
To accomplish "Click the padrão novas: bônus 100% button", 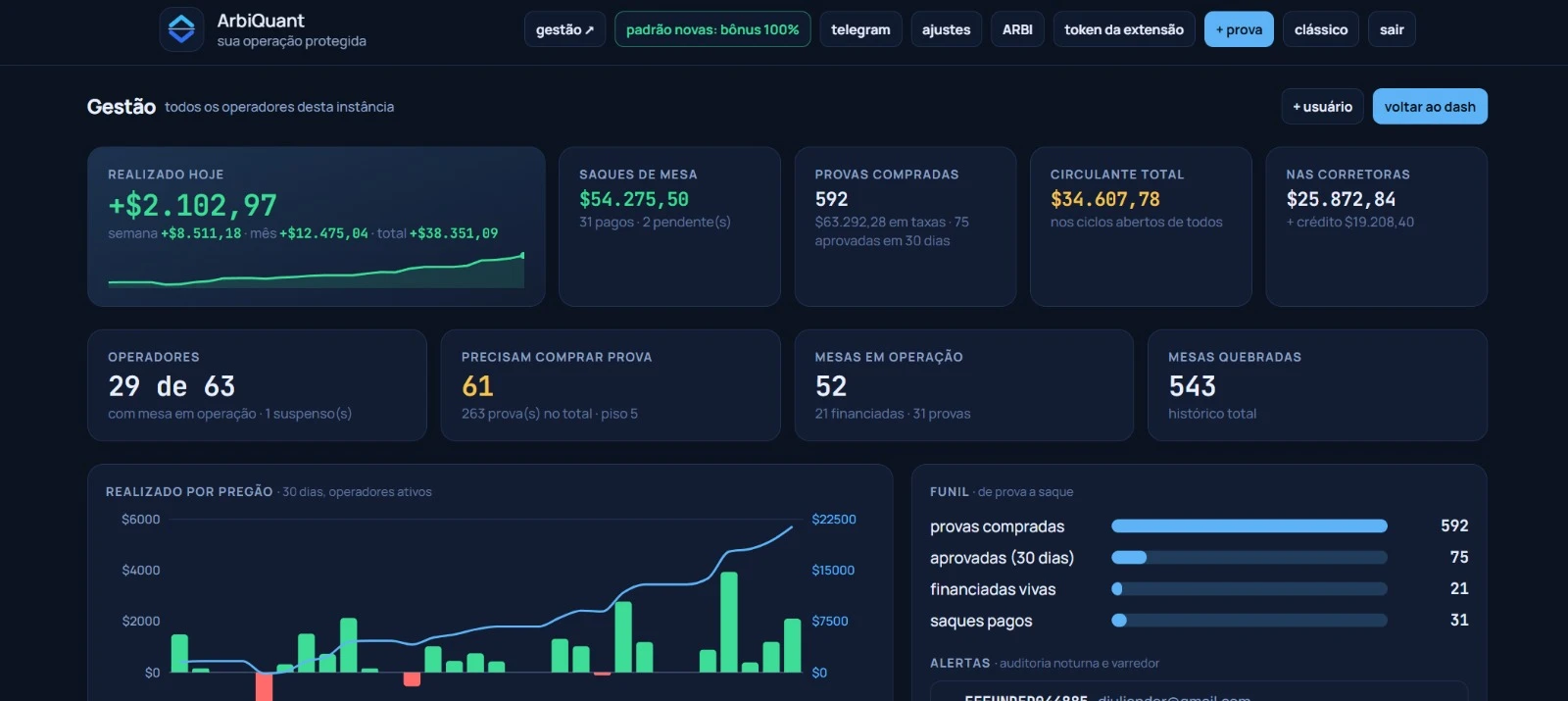I will [x=712, y=29].
